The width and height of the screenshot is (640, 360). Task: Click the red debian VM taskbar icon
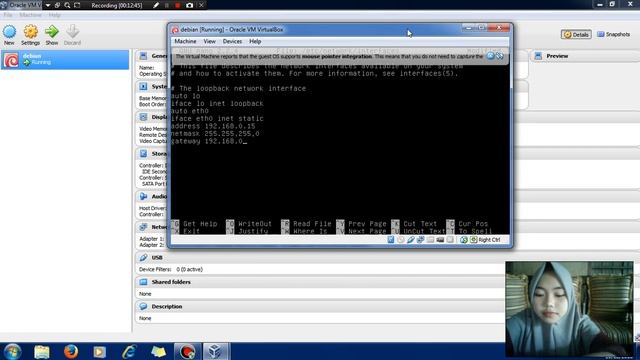click(x=187, y=351)
